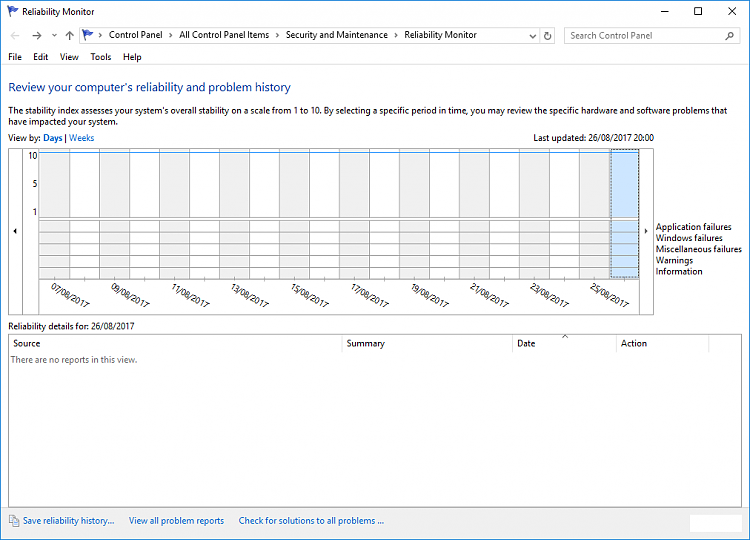This screenshot has width=750, height=540.
Task: Click the Reliability Monitor title bar flag icon
Action: (12, 11)
